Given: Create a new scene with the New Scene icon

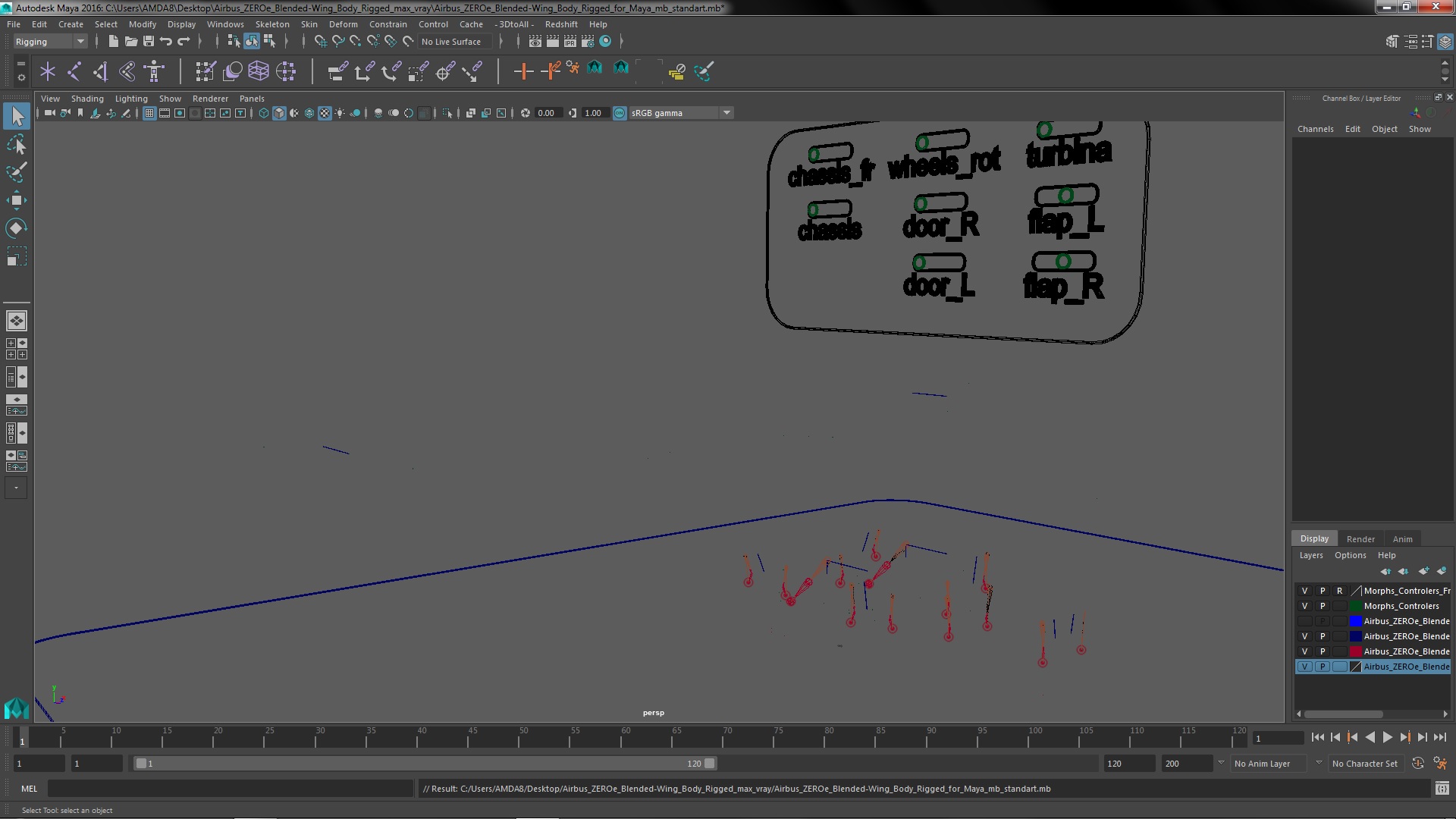Looking at the screenshot, I should (113, 41).
